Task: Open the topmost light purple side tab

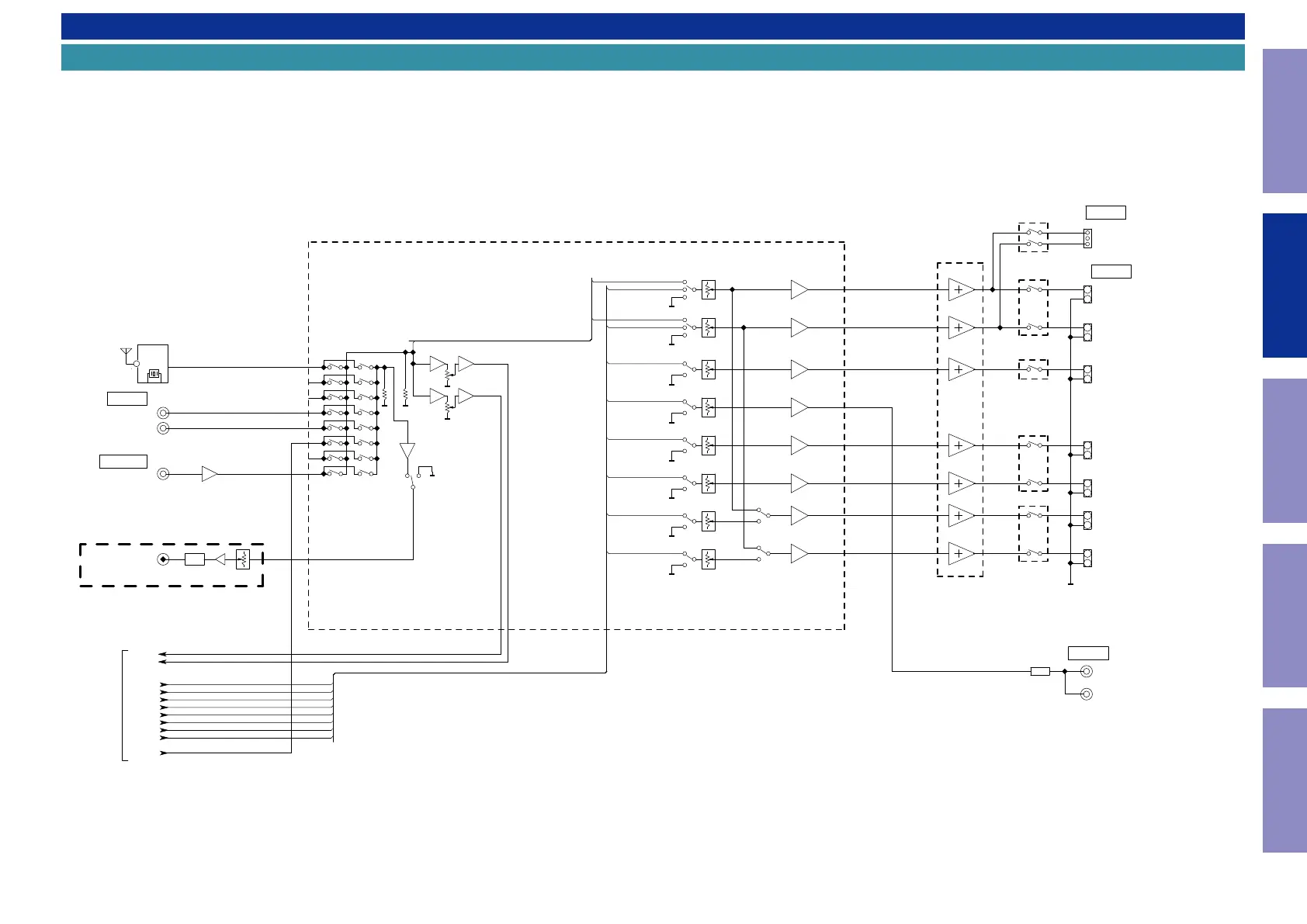Action: 1284,121
